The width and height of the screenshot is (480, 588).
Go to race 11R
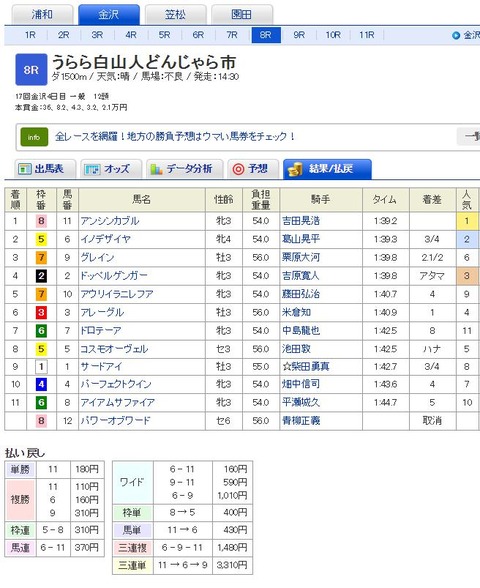click(367, 35)
